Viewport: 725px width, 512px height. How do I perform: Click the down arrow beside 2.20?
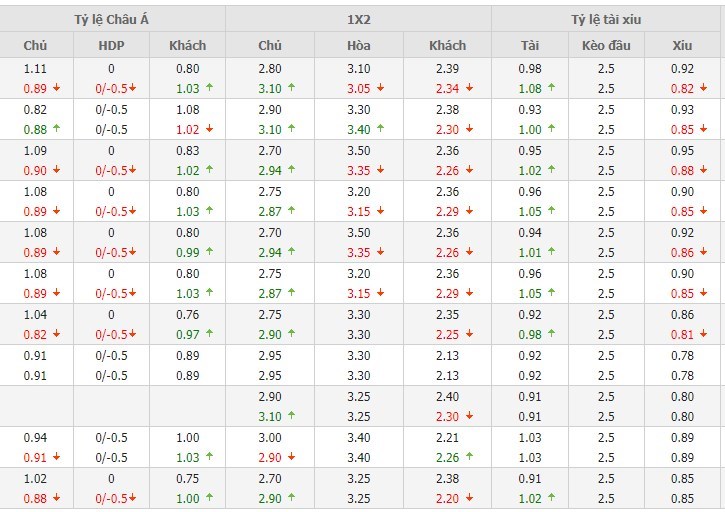pyautogui.click(x=469, y=498)
